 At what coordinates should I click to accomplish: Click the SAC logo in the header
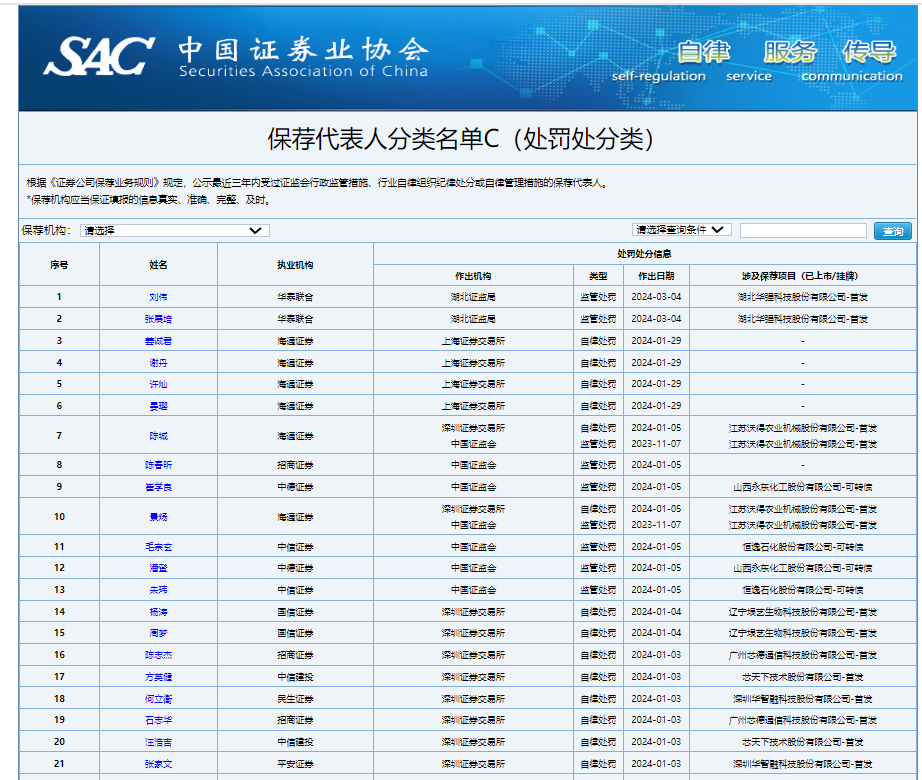[98, 56]
